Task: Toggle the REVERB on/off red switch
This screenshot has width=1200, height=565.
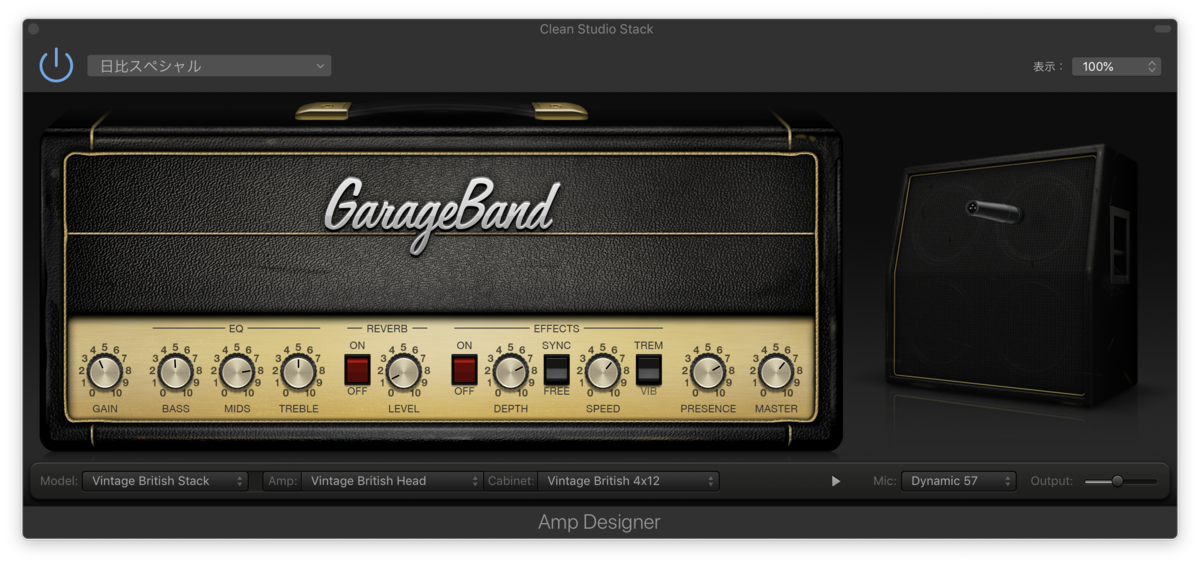Action: click(357, 370)
